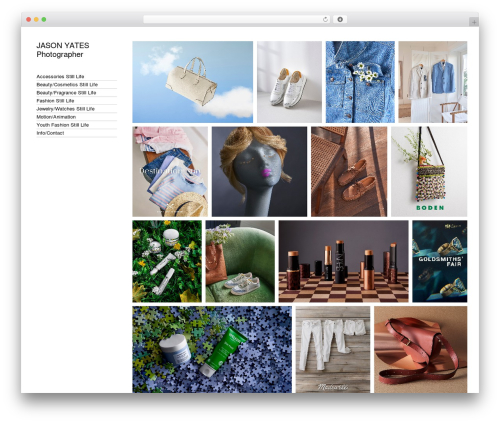The image size is (500, 423).
Task: Click the yellow minimize window button
Action: (x=36, y=20)
